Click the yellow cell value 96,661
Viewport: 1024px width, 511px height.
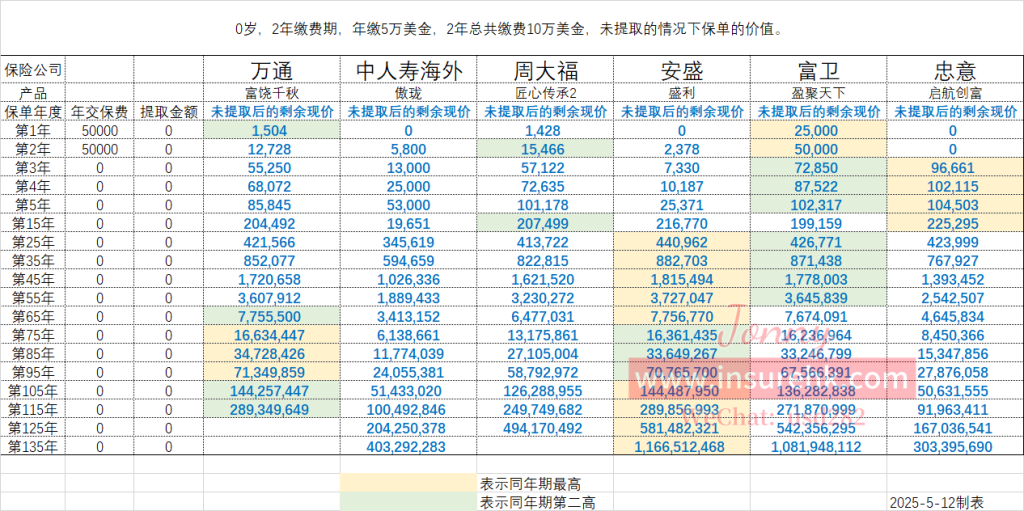click(x=955, y=168)
